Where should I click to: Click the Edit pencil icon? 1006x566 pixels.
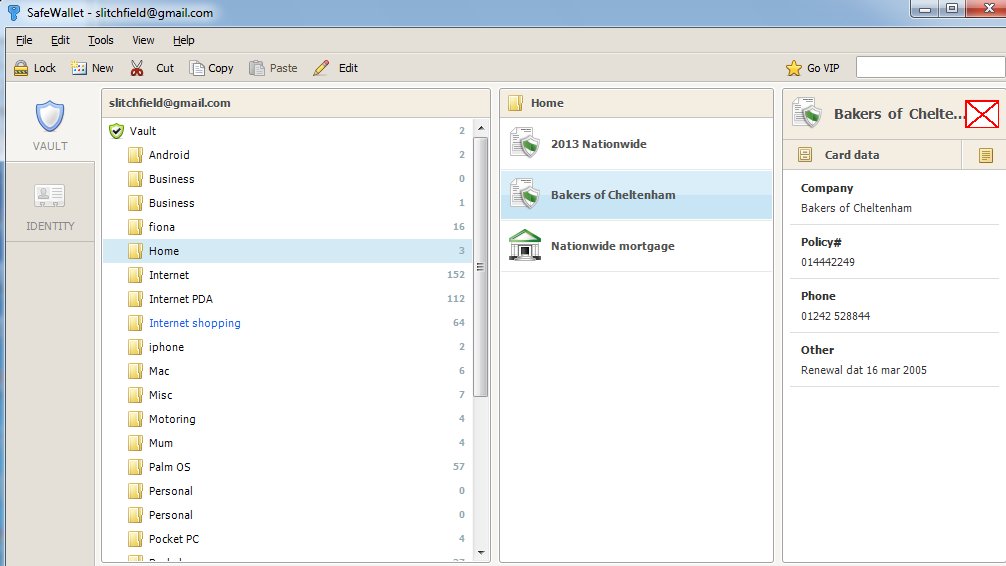coord(321,68)
